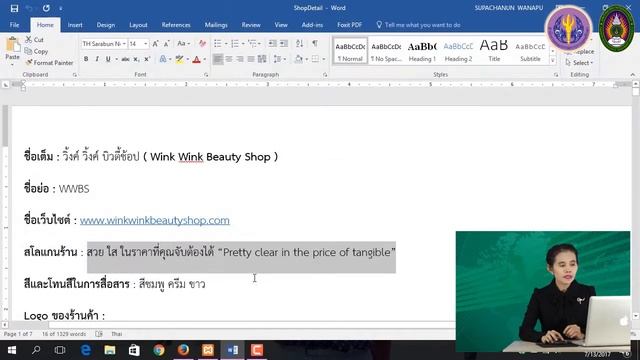
Task: Start a bulleted list
Action: coord(218,43)
